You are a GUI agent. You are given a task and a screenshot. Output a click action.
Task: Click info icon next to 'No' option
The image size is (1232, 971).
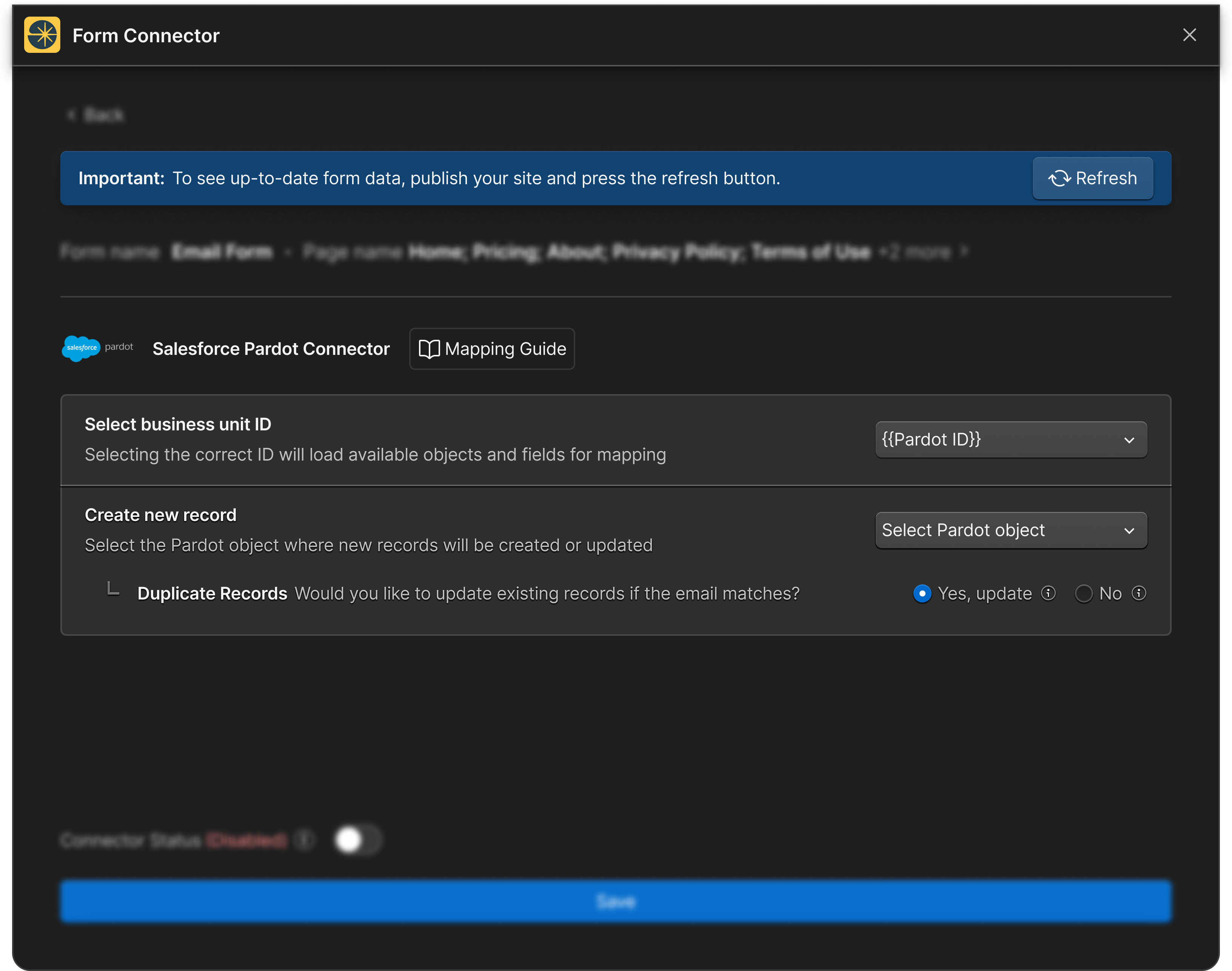coord(1138,593)
